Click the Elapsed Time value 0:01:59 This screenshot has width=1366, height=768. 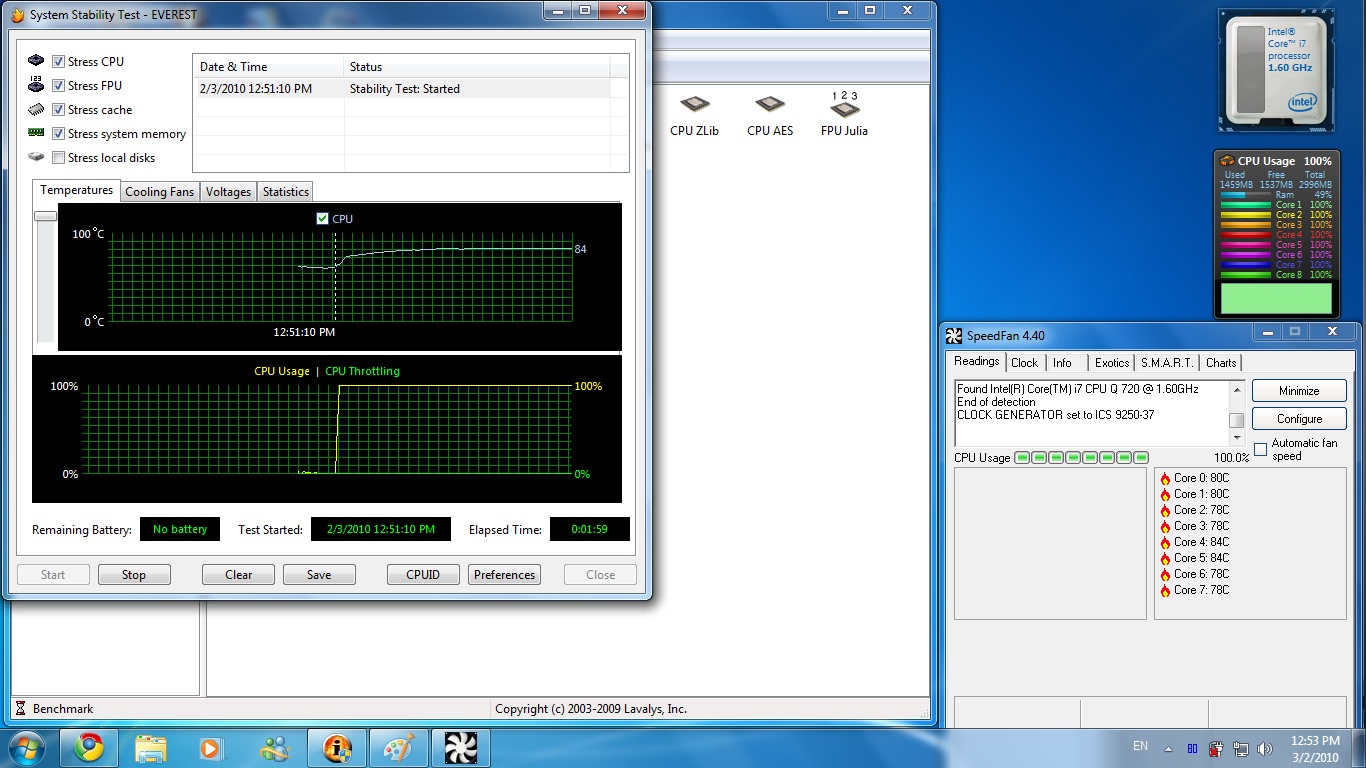point(590,529)
